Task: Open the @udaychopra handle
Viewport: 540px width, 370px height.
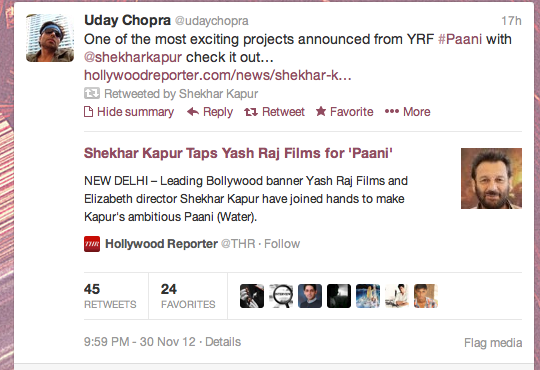Action: [x=212, y=21]
